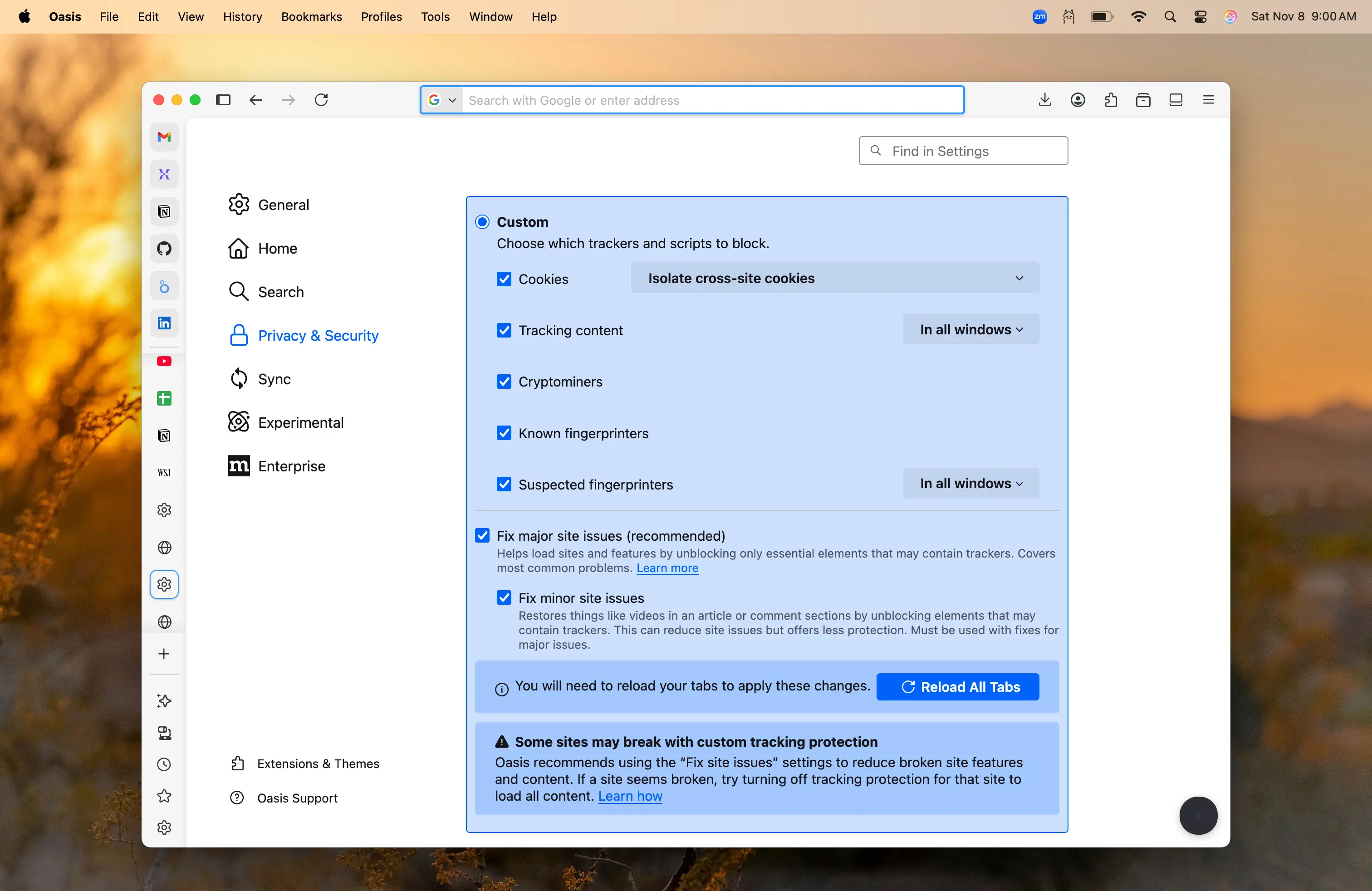Viewport: 1372px width, 891px height.
Task: Reload the page with toolbar refresh icon
Action: point(321,100)
